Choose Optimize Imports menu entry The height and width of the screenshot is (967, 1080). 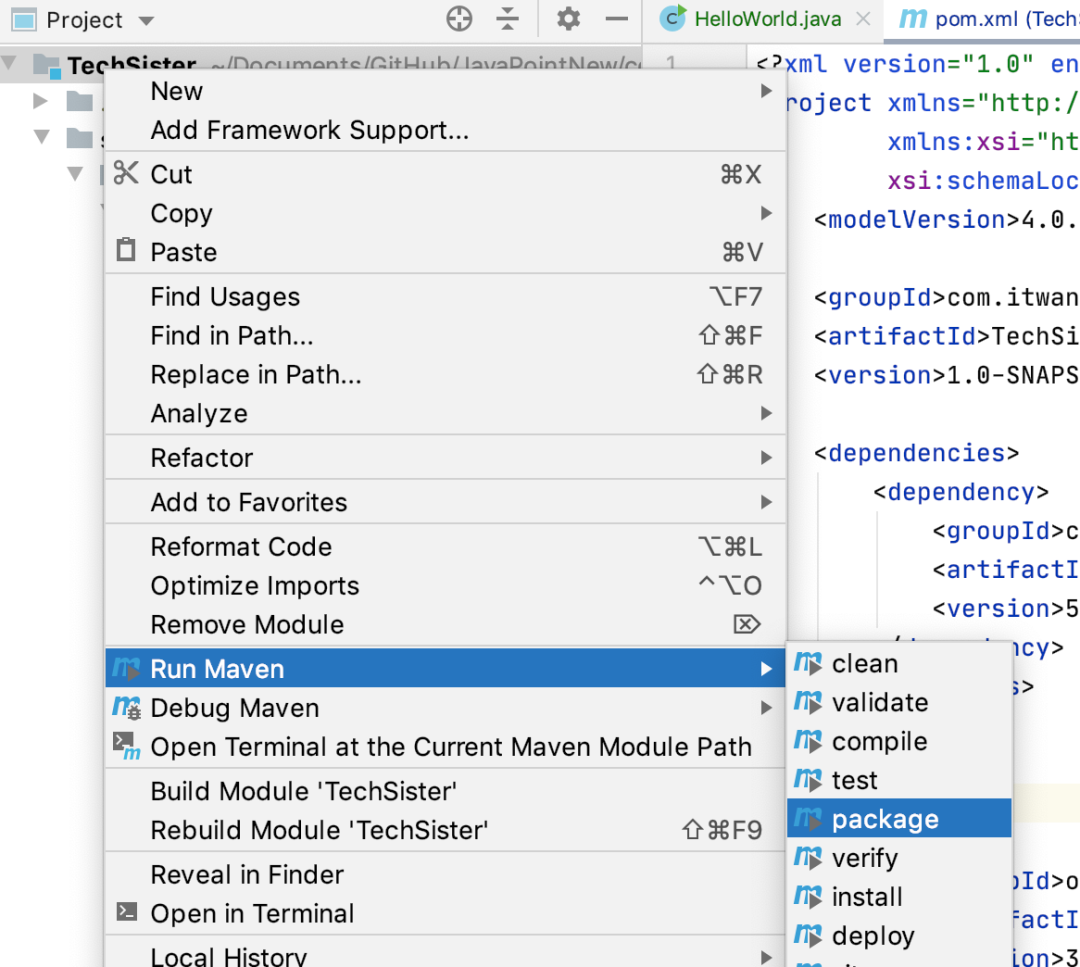[x=446, y=586]
